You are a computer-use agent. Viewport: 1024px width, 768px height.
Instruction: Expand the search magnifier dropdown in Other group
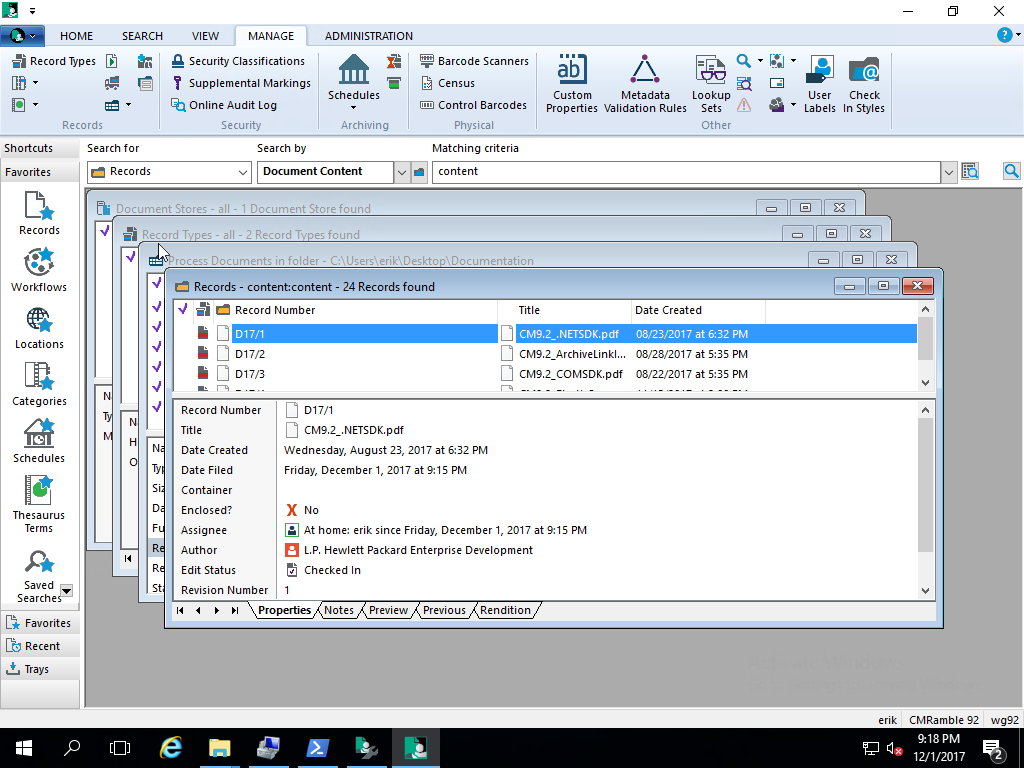point(760,61)
